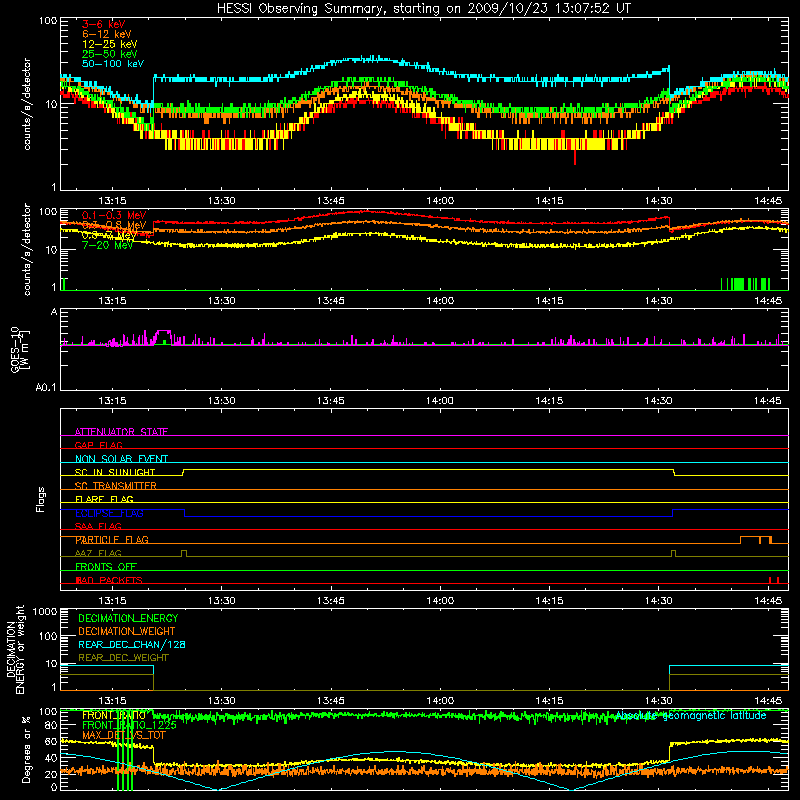Select the Degrees or % axis title
Image resolution: width=800 pixels, height=800 pixels.
(26, 749)
